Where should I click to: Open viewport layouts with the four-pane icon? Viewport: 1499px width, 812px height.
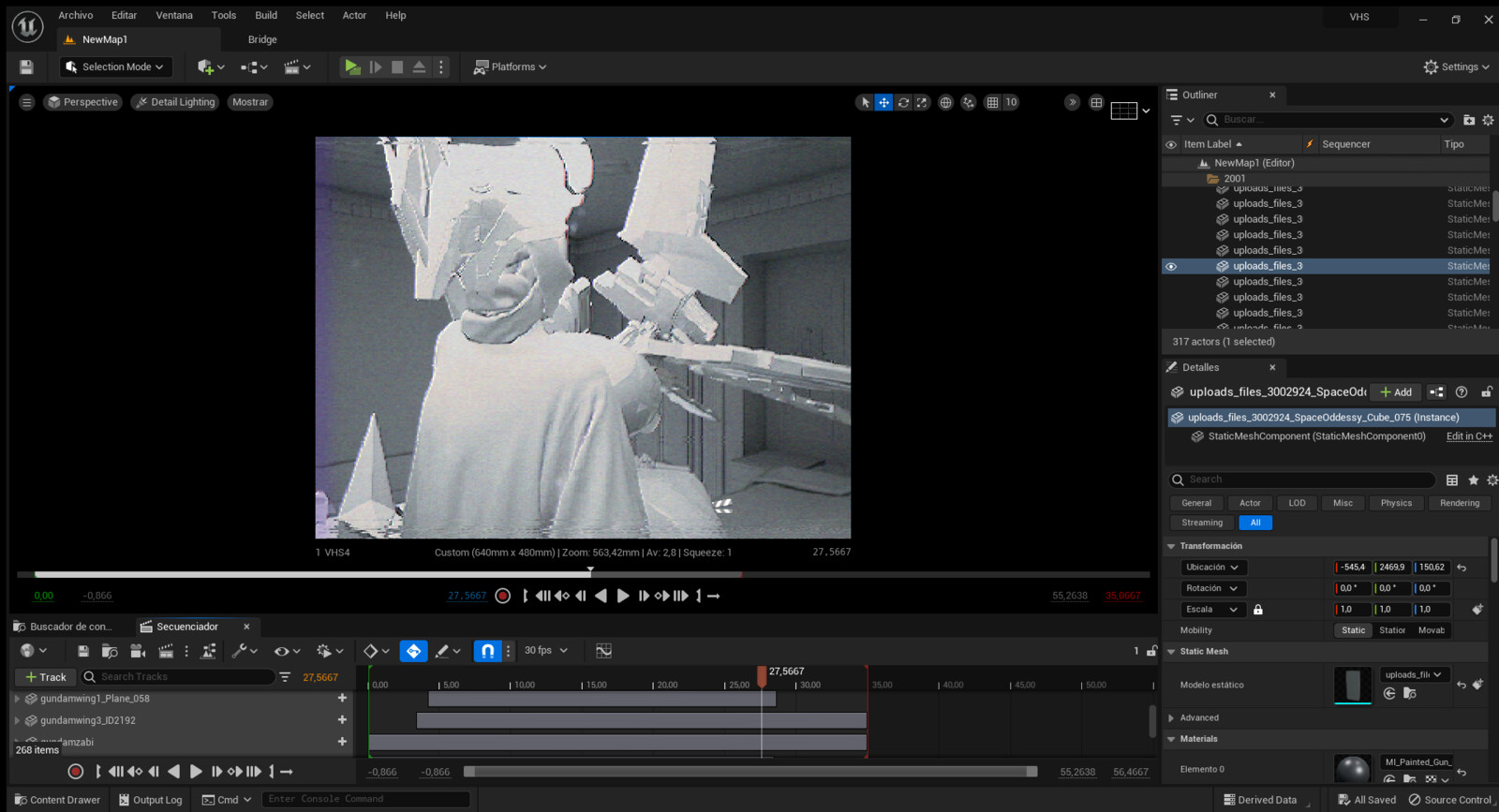point(1096,102)
